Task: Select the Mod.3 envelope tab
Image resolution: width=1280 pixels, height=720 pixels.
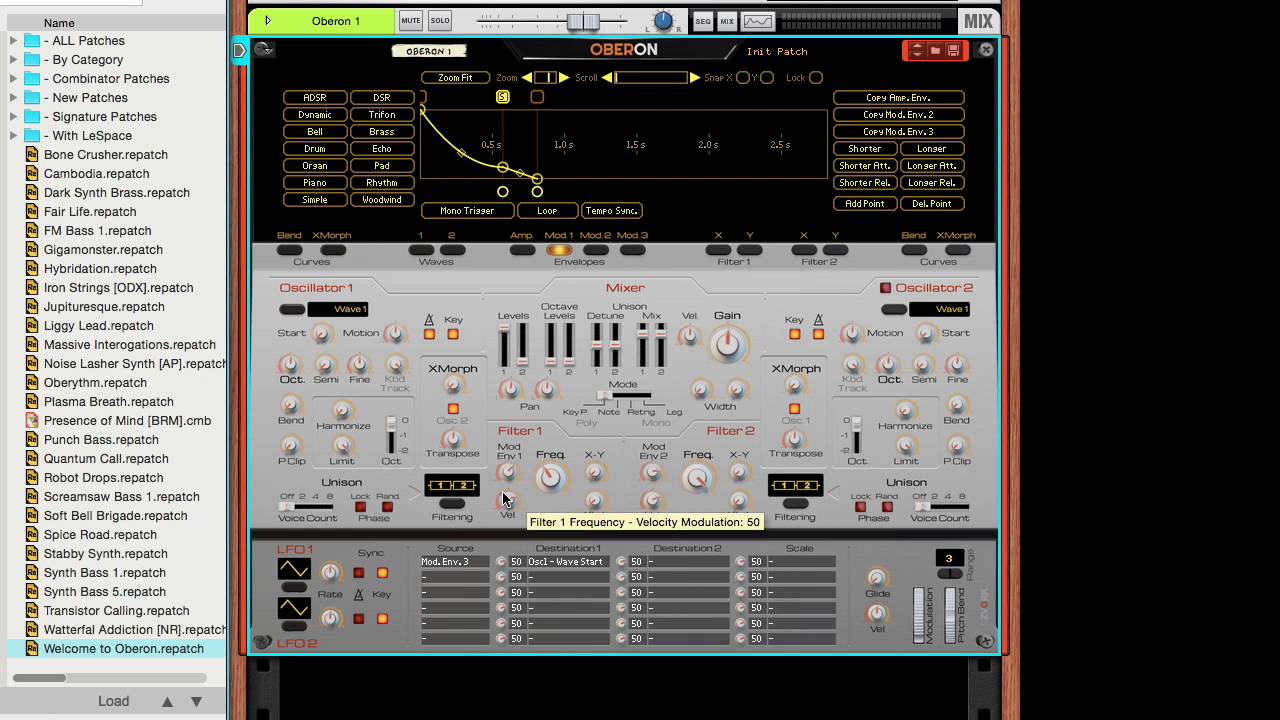Action: click(632, 250)
